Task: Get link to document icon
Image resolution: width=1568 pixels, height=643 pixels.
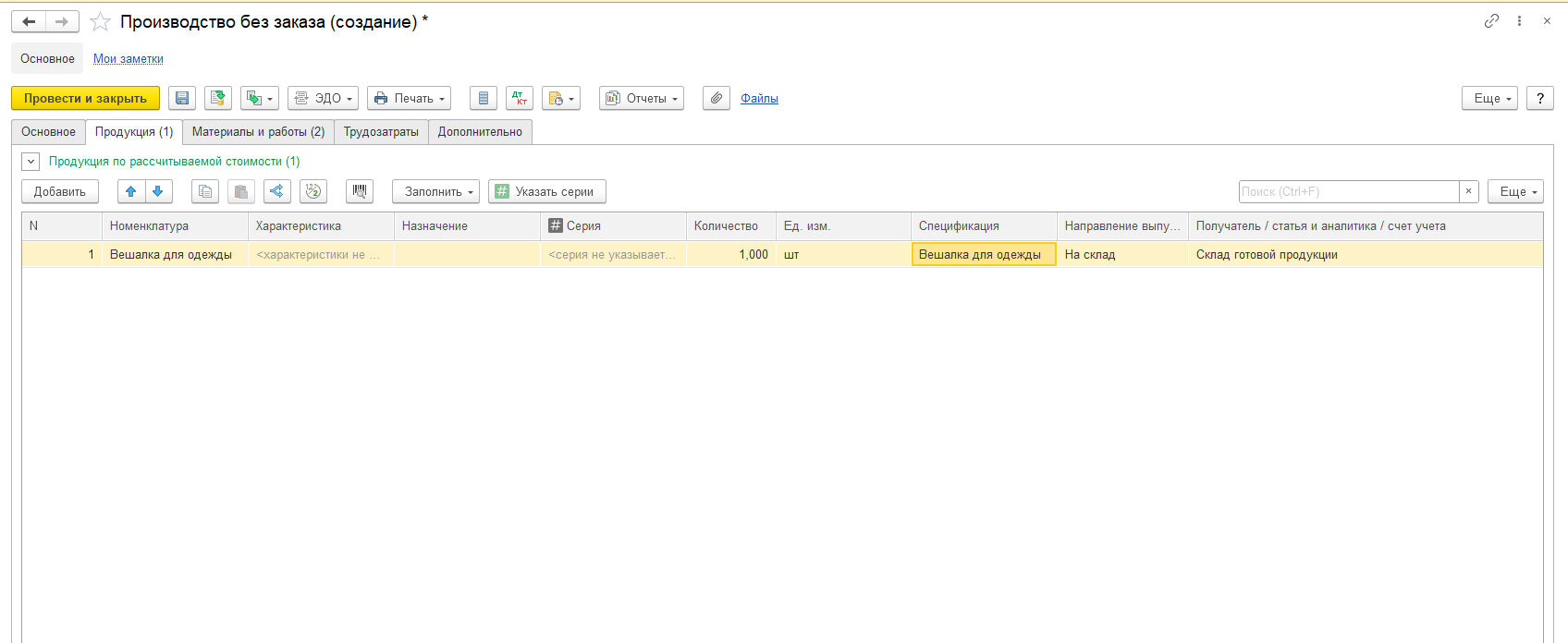Action: tap(1491, 20)
